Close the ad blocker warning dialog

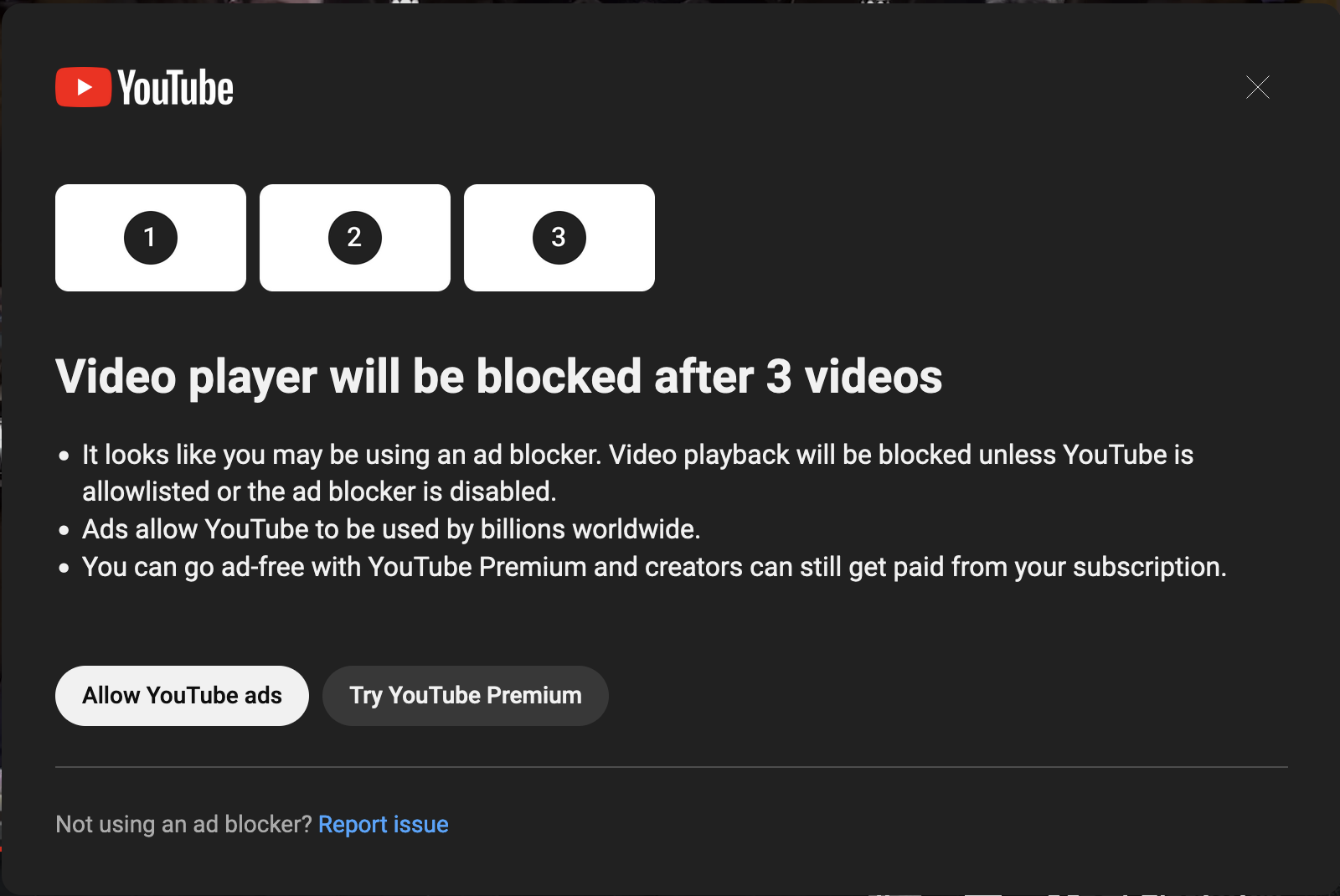pos(1257,87)
